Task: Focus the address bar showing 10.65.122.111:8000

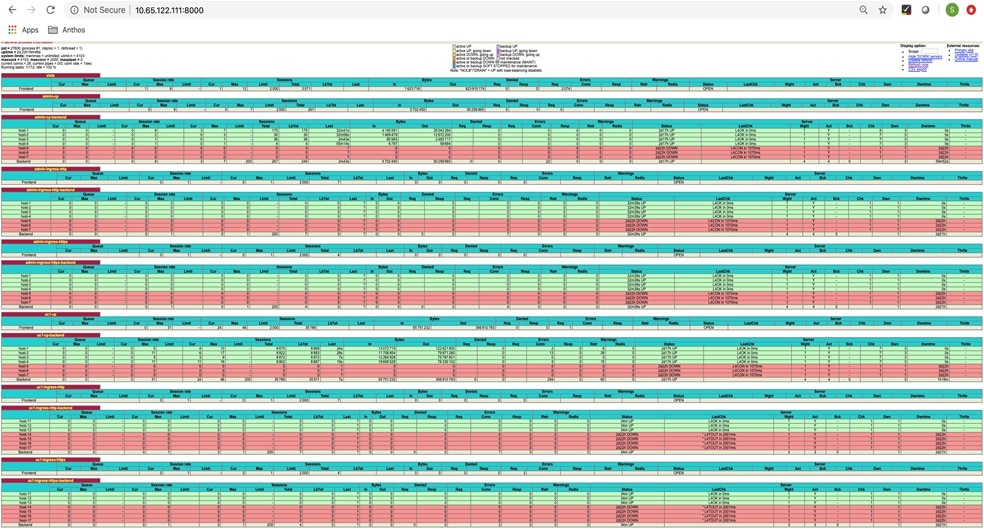Action: [x=169, y=10]
